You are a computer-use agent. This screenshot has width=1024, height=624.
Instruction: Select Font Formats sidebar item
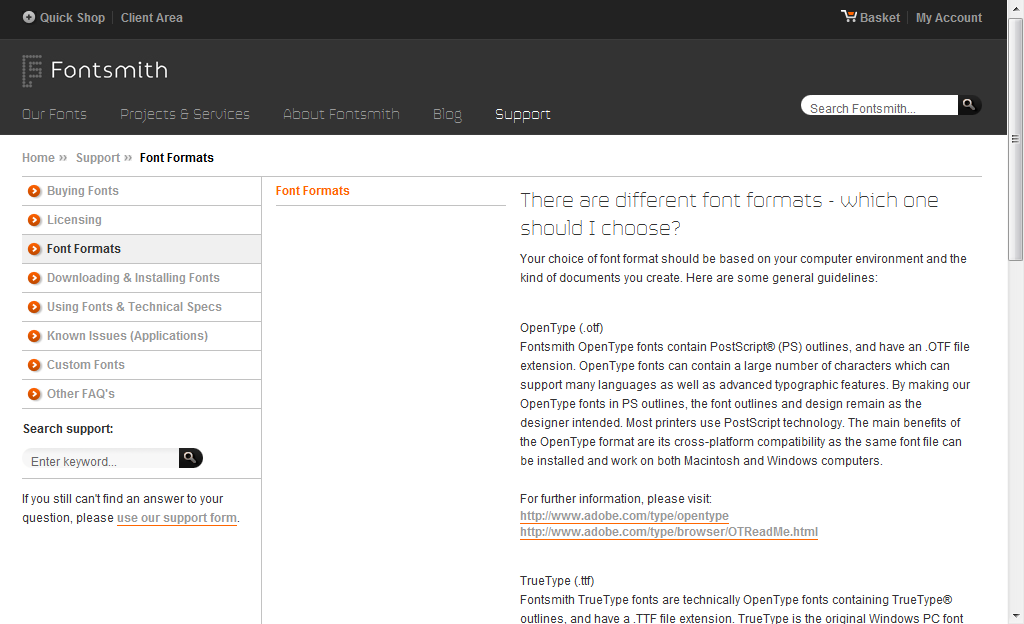click(84, 249)
